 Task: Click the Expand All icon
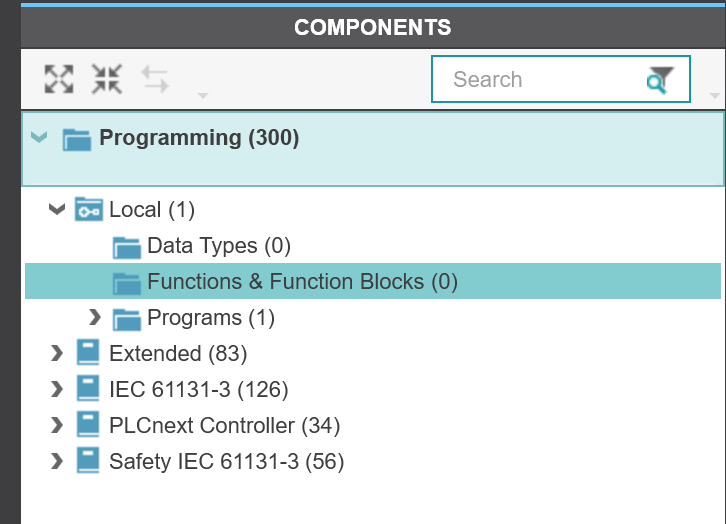[x=59, y=79]
